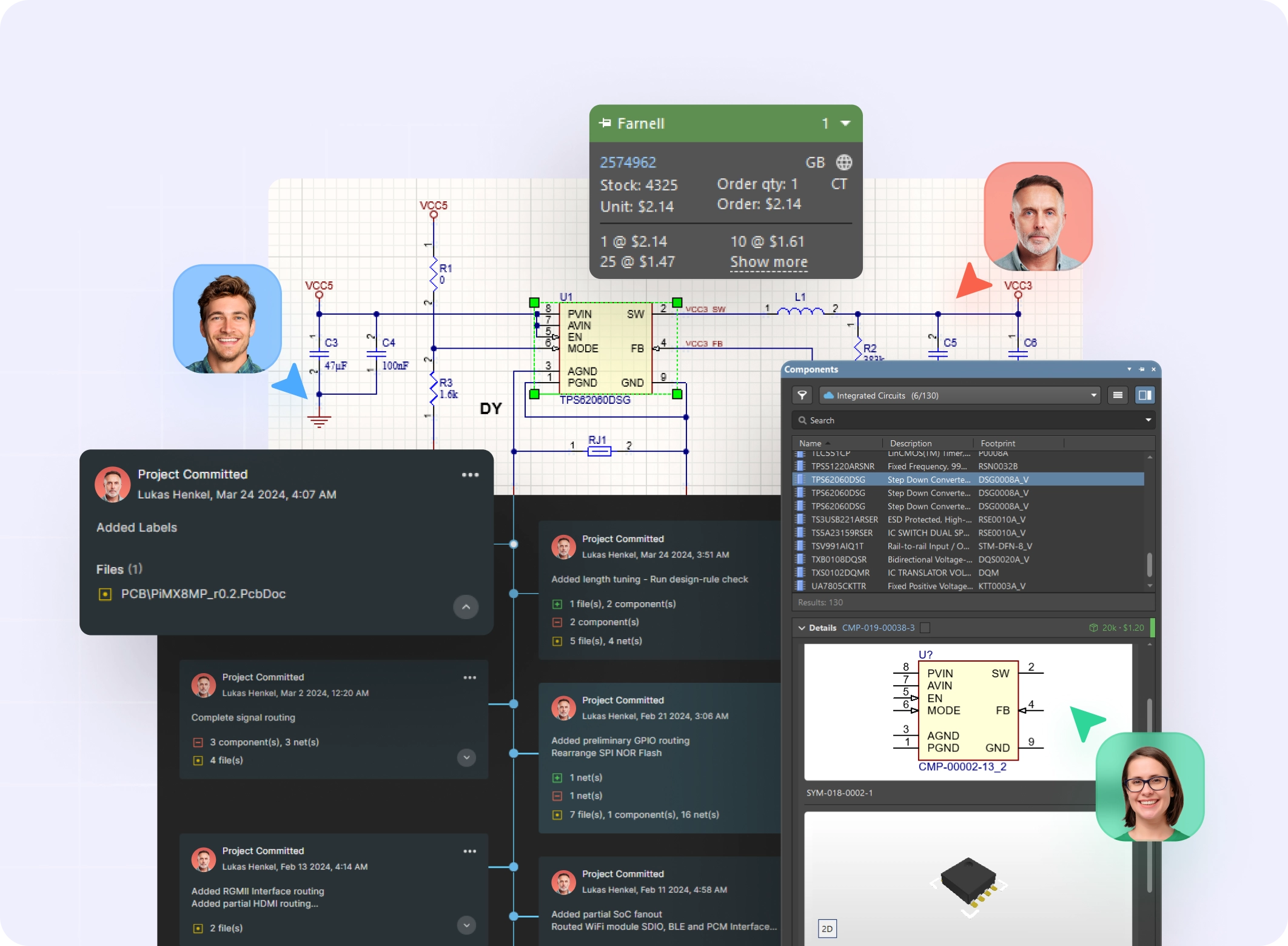The height and width of the screenshot is (946, 1288).
Task: Select the TS3USB221ARSER component row
Action: tap(968, 520)
